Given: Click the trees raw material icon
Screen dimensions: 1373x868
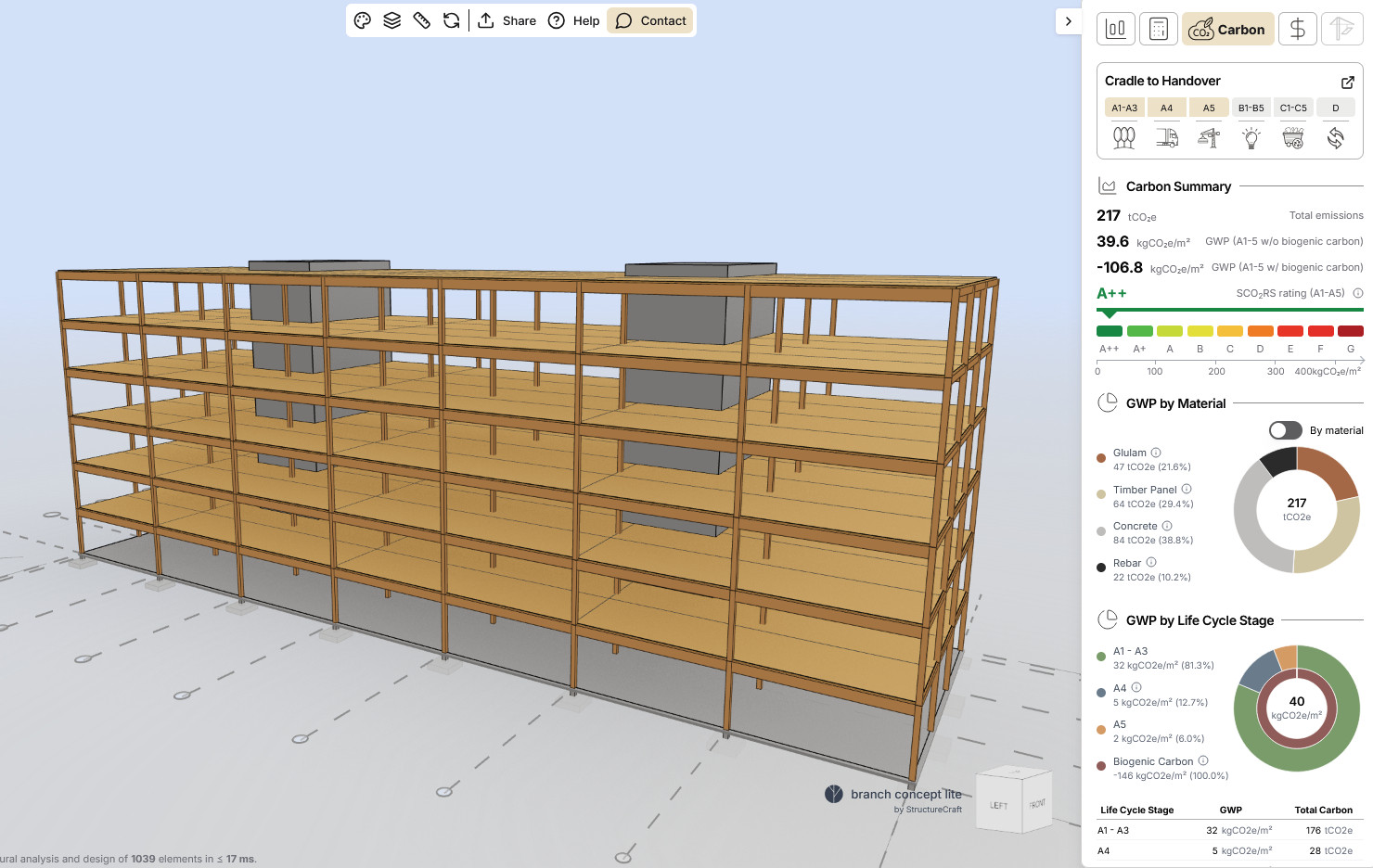Looking at the screenshot, I should [1124, 138].
